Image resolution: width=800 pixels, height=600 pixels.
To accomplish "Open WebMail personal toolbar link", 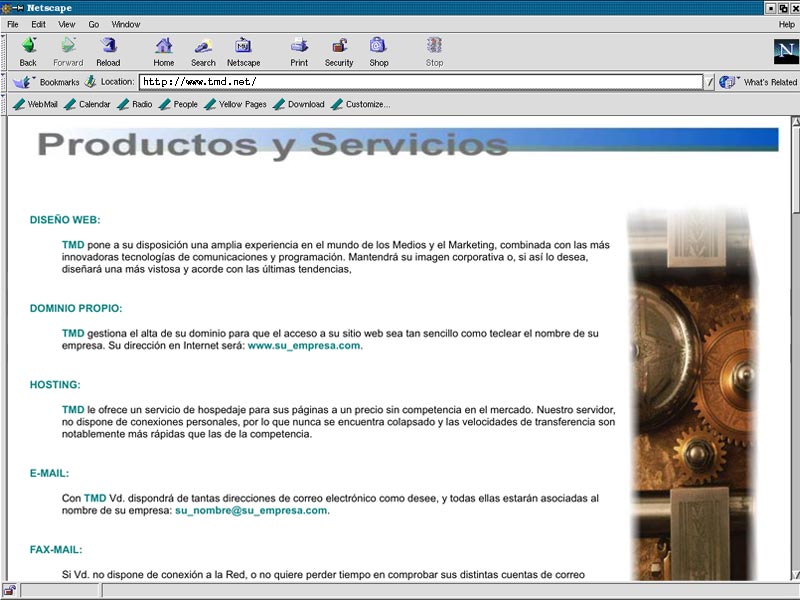I will pos(35,104).
